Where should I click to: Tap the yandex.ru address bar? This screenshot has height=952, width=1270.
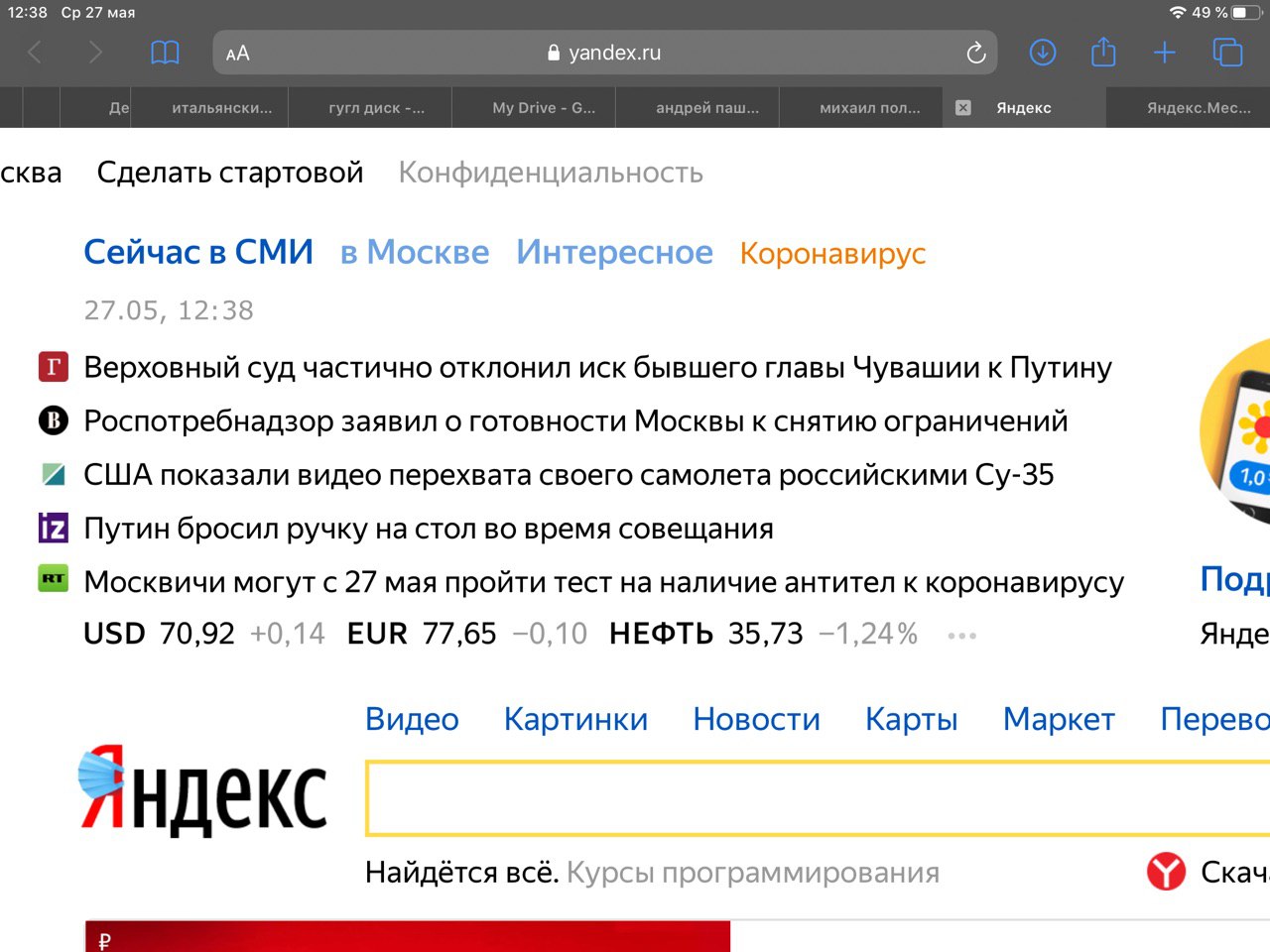(605, 53)
